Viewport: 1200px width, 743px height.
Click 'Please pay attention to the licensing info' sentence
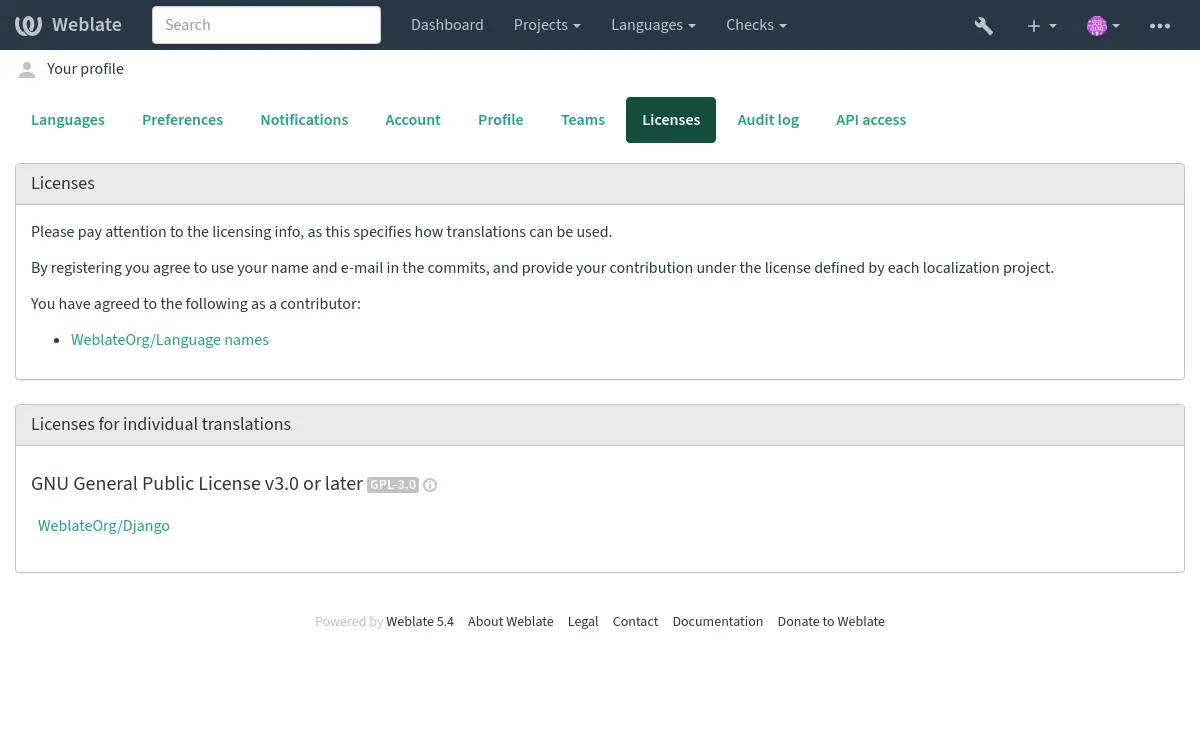pos(321,232)
